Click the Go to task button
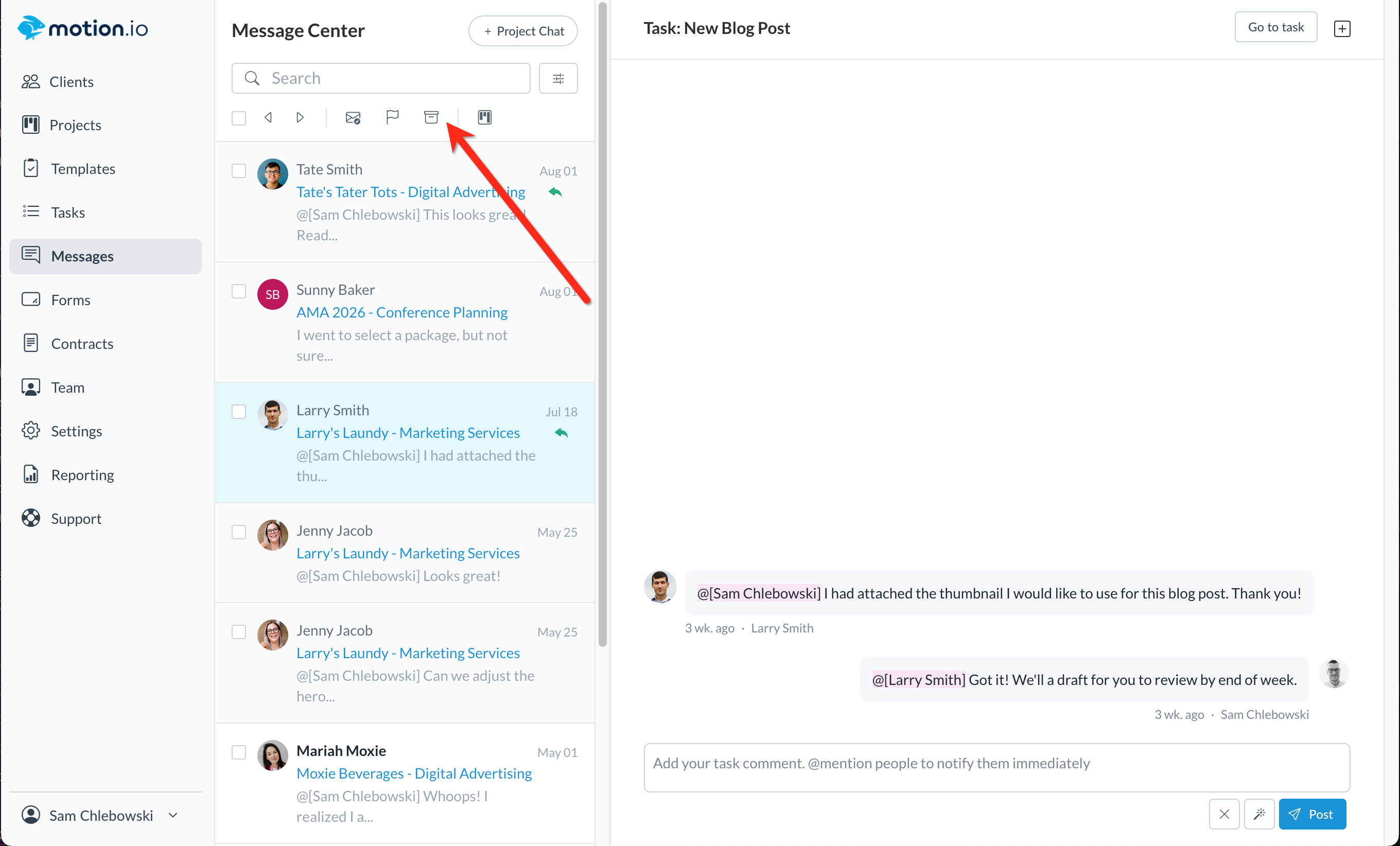The width and height of the screenshot is (1400, 846). (1275, 27)
